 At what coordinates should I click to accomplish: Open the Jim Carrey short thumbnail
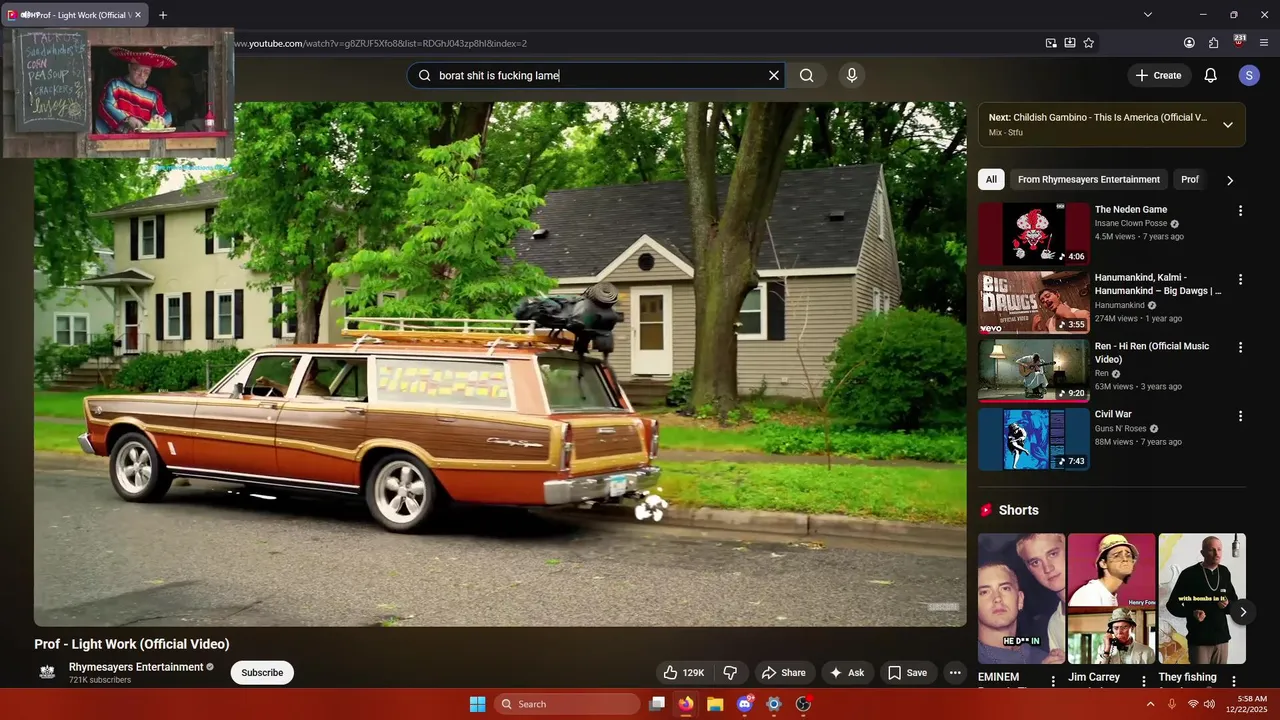click(x=1111, y=598)
